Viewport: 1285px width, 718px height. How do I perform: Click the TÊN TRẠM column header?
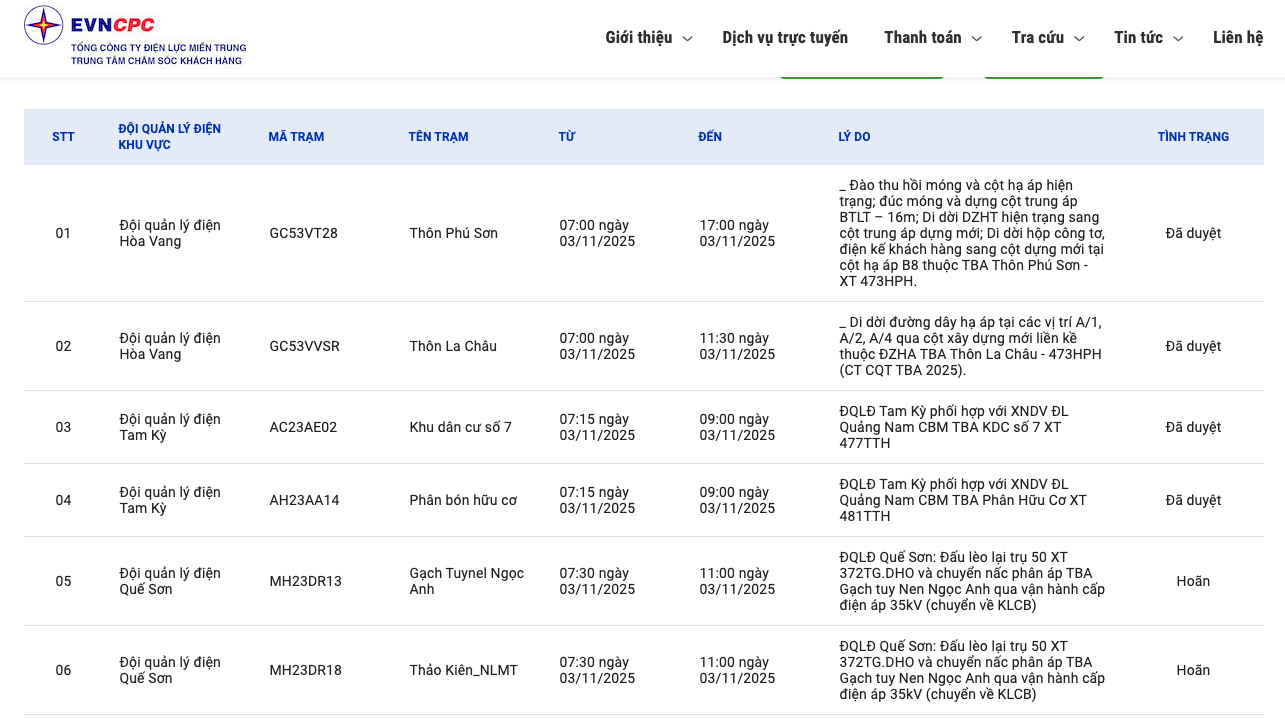coord(438,137)
